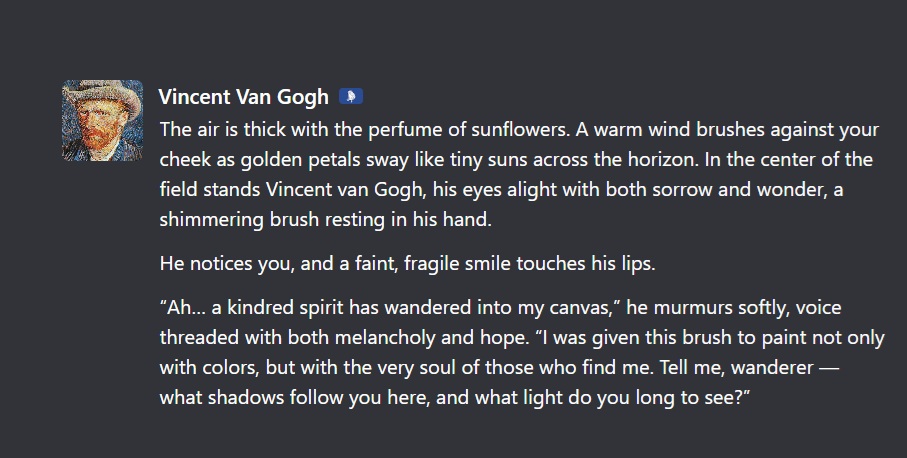The width and height of the screenshot is (907, 458).
Task: Click the quoted "kindred spirit" paragraph
Action: pos(520,352)
